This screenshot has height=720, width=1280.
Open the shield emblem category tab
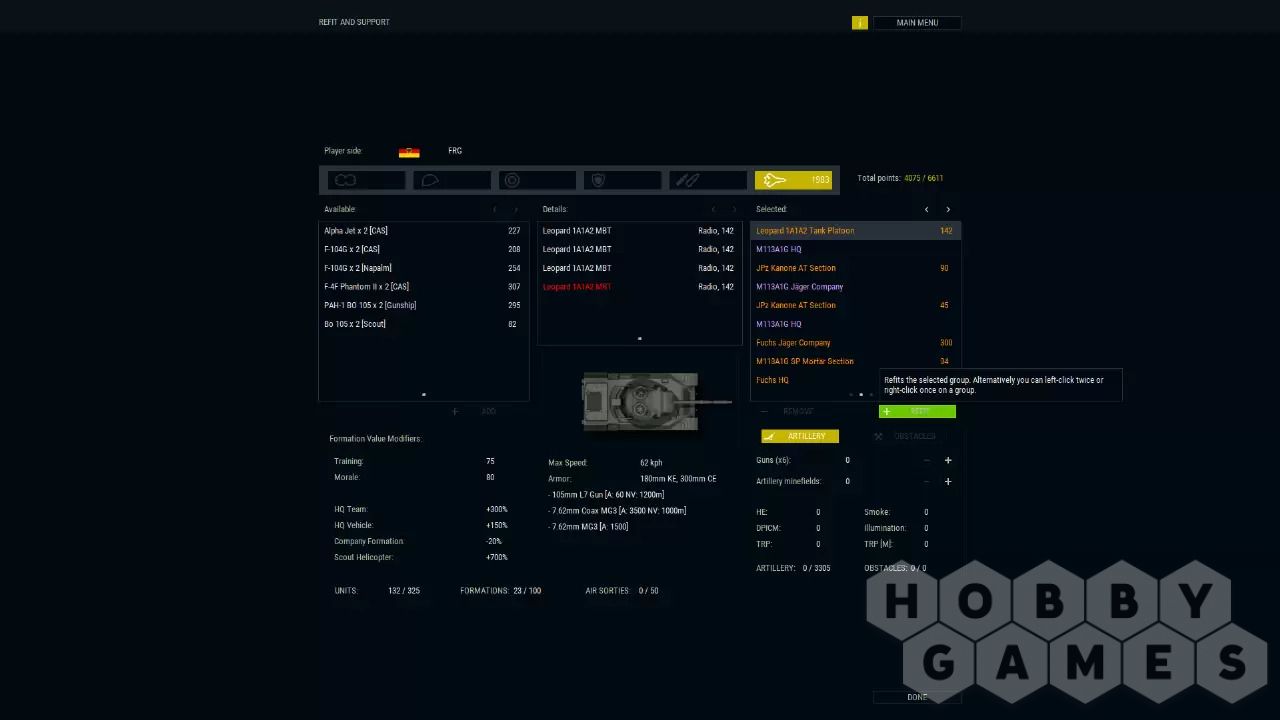point(622,180)
